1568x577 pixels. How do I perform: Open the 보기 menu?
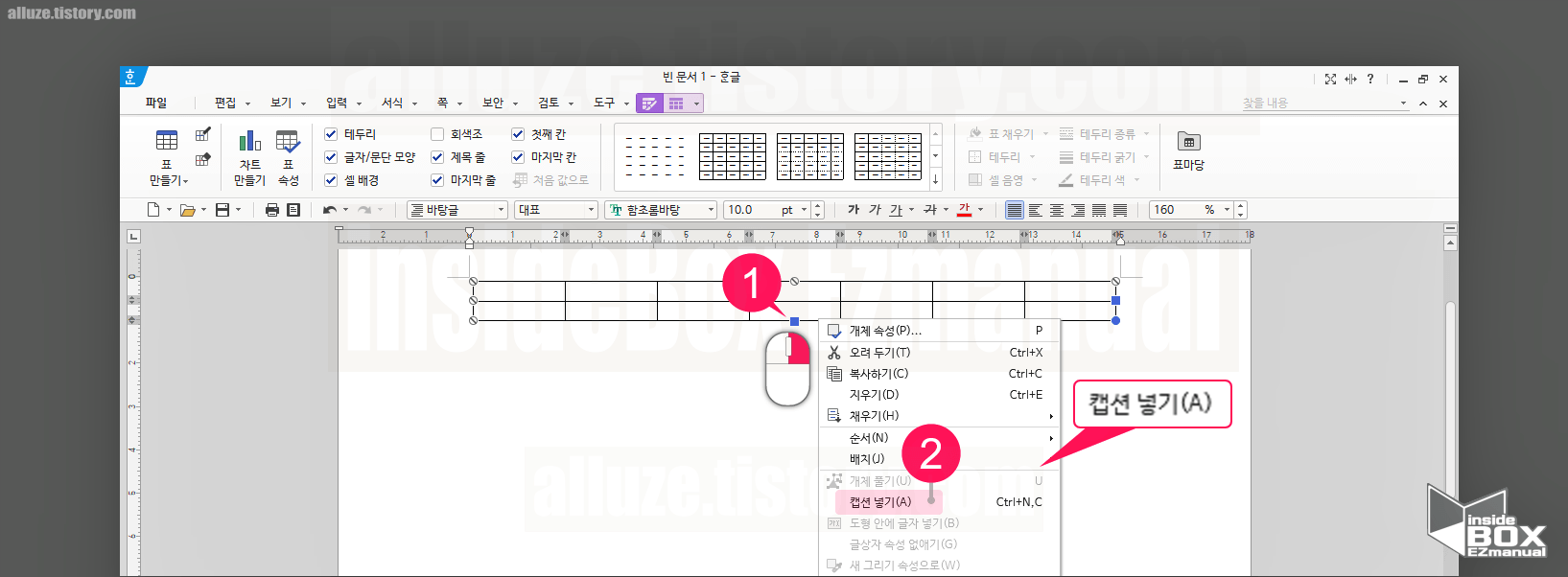[x=286, y=104]
